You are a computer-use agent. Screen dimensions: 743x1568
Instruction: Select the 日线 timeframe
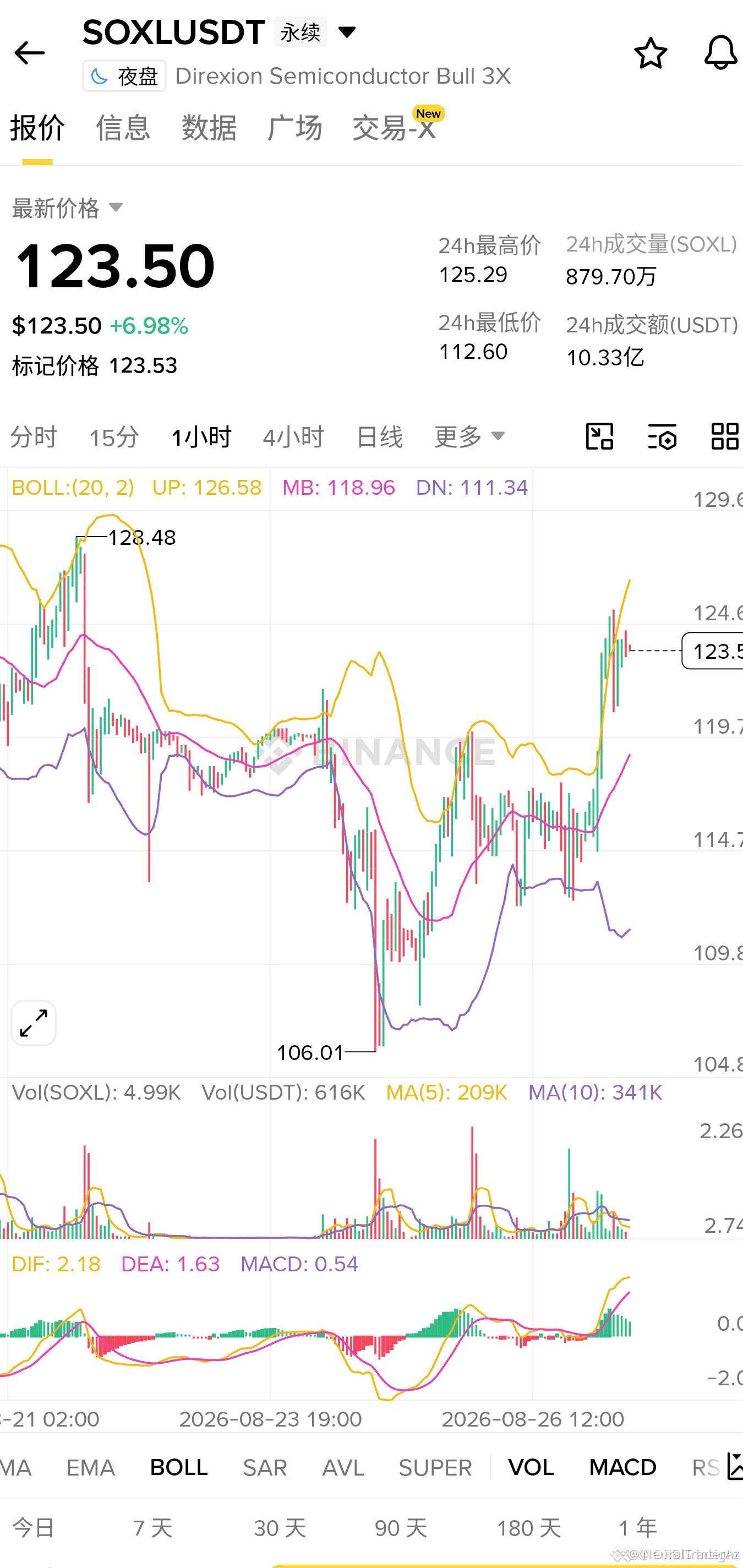pos(379,437)
